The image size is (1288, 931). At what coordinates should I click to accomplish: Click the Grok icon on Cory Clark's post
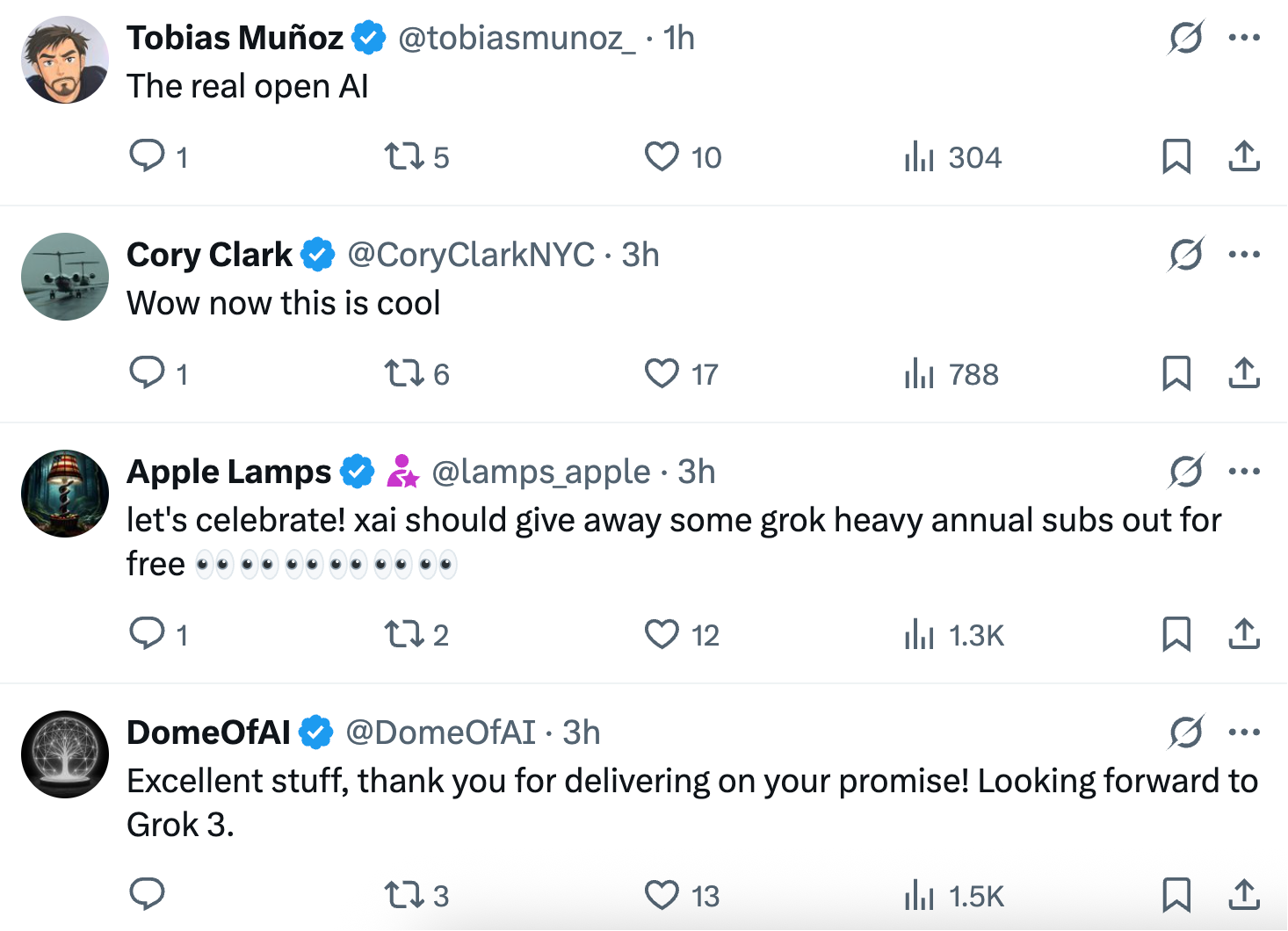click(1185, 255)
